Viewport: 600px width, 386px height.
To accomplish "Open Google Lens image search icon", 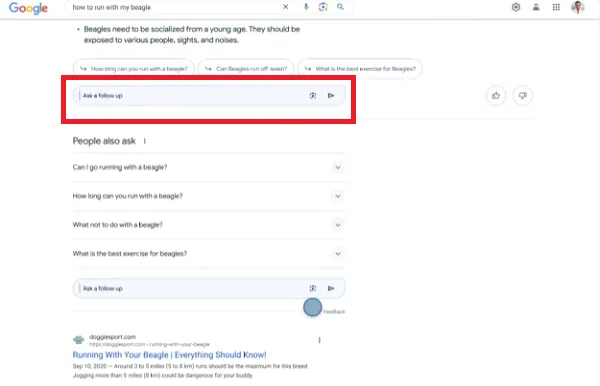I will pos(323,7).
